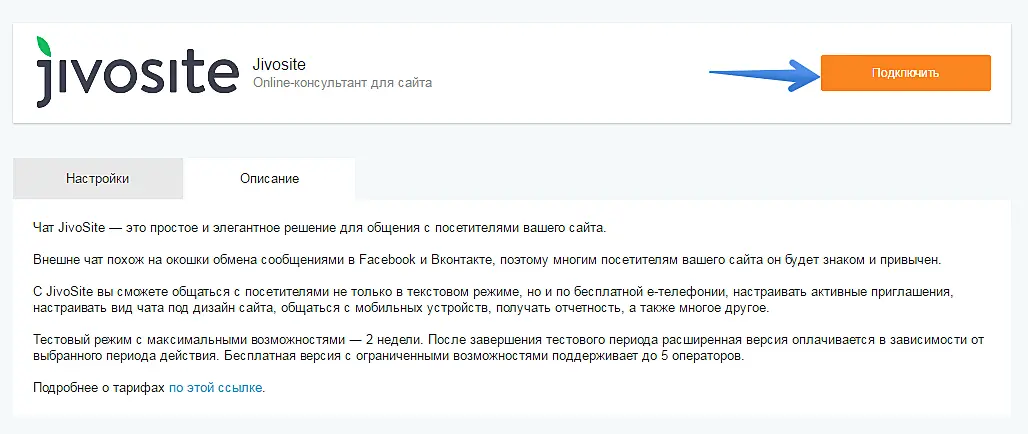Click the paragraph starting 'Чат JivoSite — это простое'
The height and width of the screenshot is (434, 1028).
(x=319, y=228)
